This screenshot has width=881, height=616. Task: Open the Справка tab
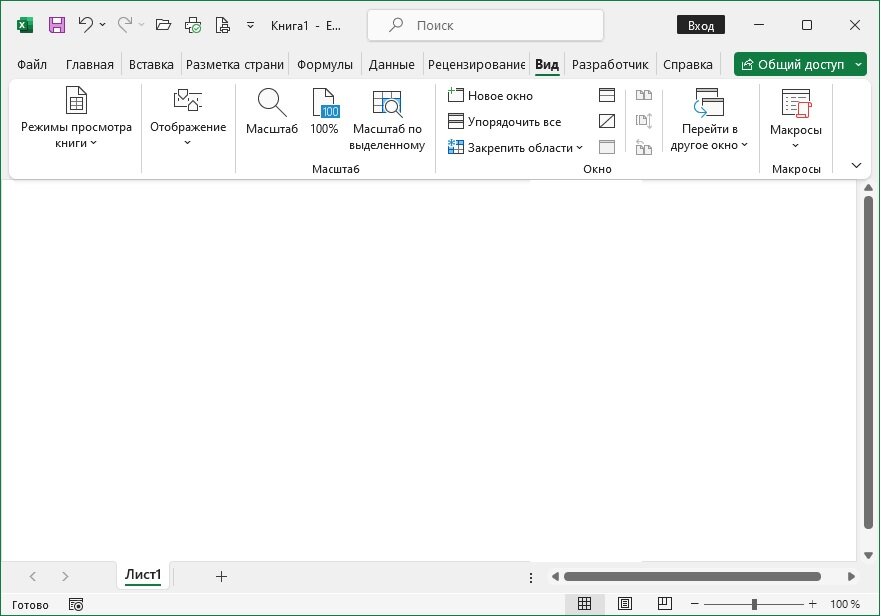click(688, 65)
